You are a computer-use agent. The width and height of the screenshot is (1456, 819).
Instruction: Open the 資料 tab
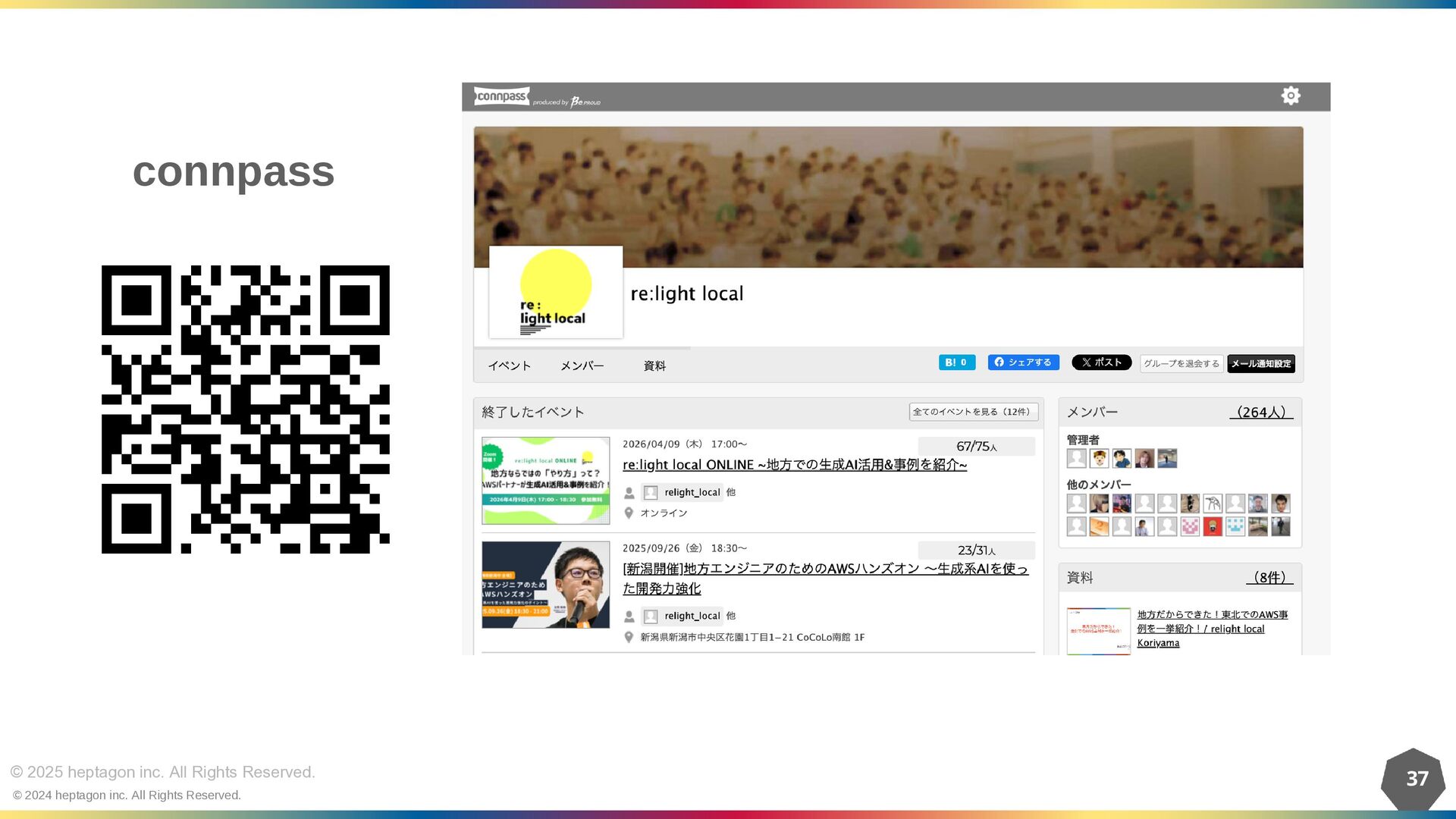coord(654,366)
